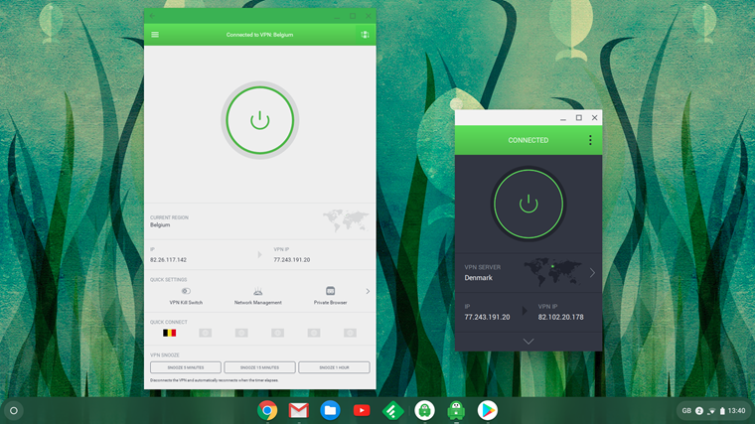
Task: Toggle the VPN Kill Switch
Action: click(186, 292)
